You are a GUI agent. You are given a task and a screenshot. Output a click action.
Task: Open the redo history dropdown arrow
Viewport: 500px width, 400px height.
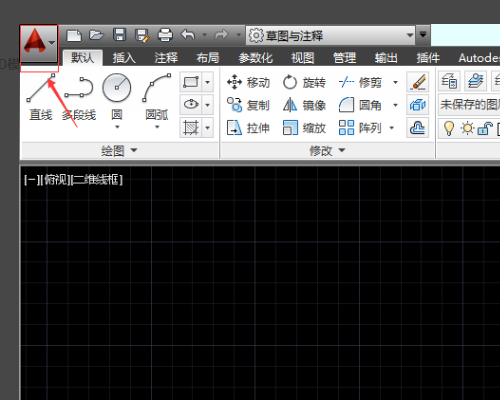238,35
